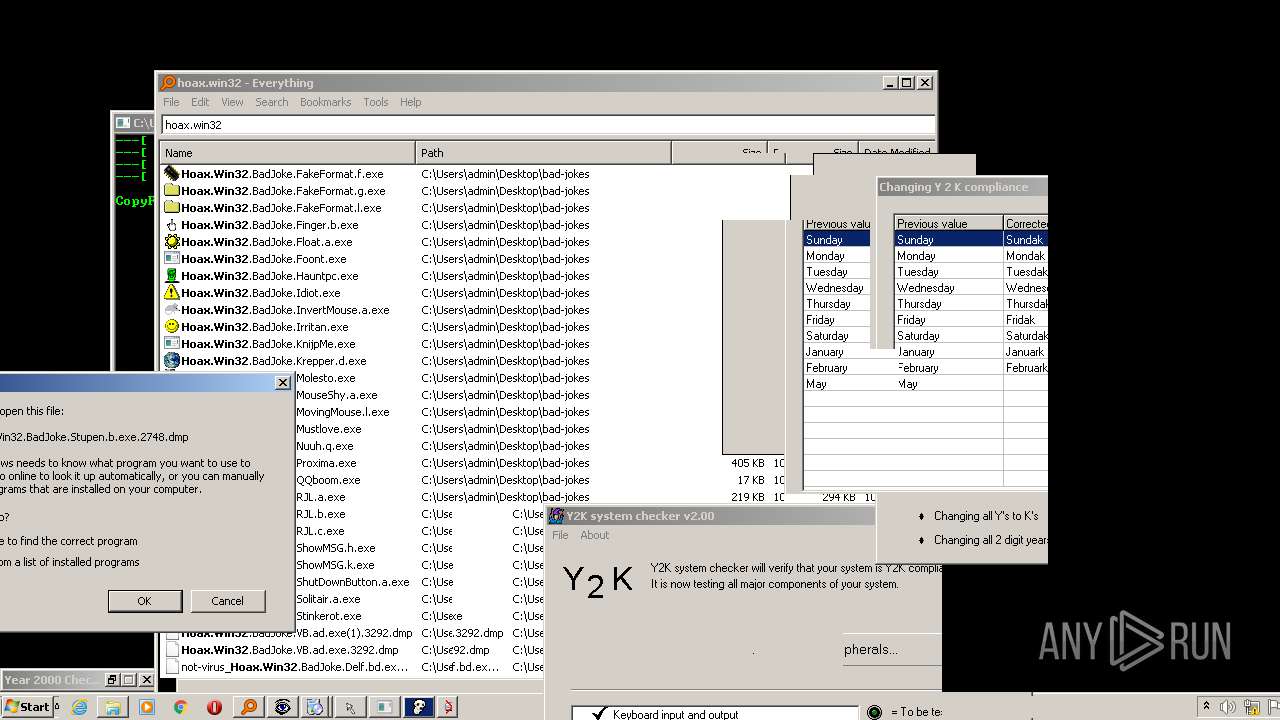Select the Finger.b.exe file icon
Viewport: 1280px width, 720px height.
coord(172,225)
